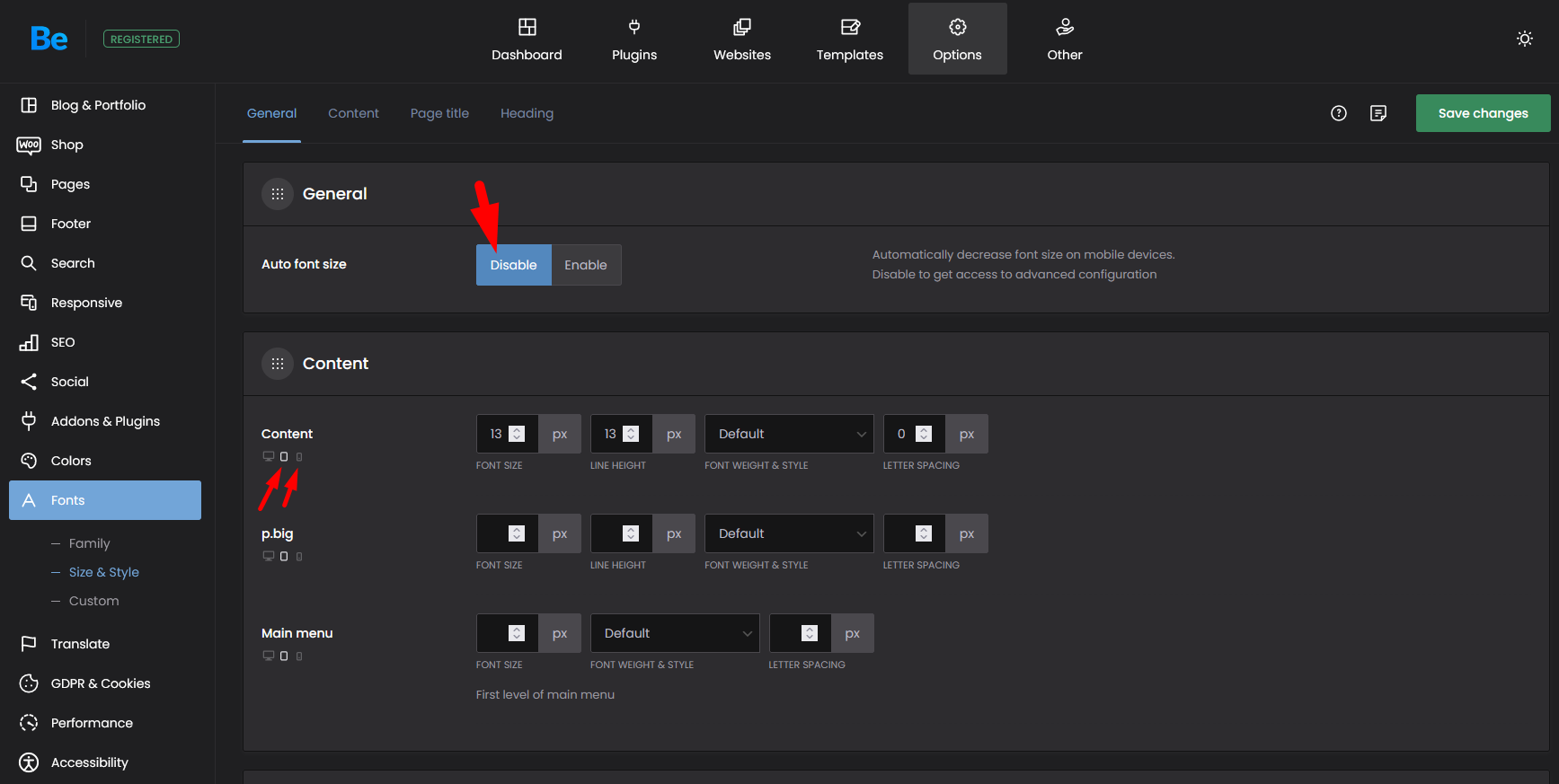
Task: Open Footer options in sidebar
Action: point(105,224)
